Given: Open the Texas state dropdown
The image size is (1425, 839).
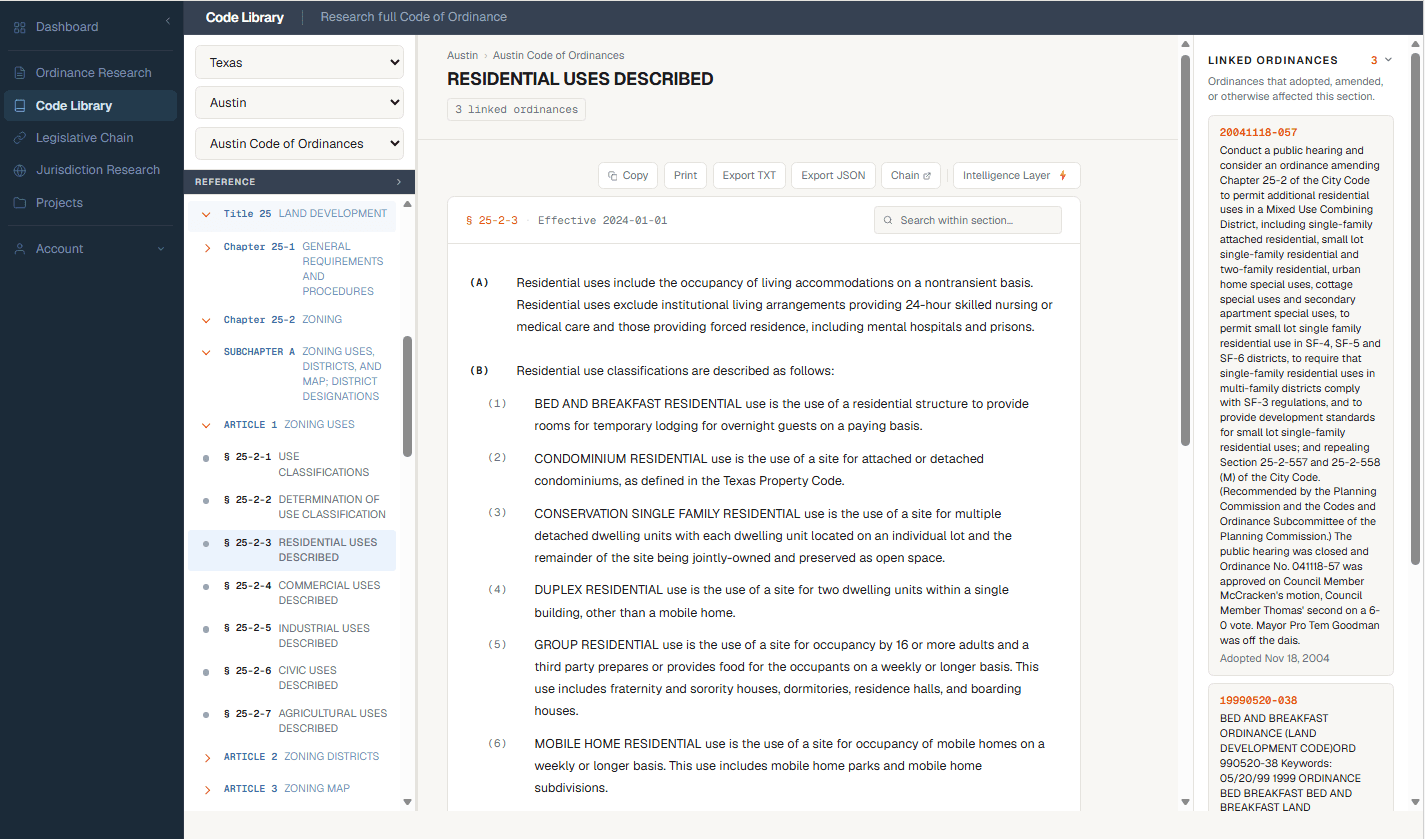Looking at the screenshot, I should (299, 62).
